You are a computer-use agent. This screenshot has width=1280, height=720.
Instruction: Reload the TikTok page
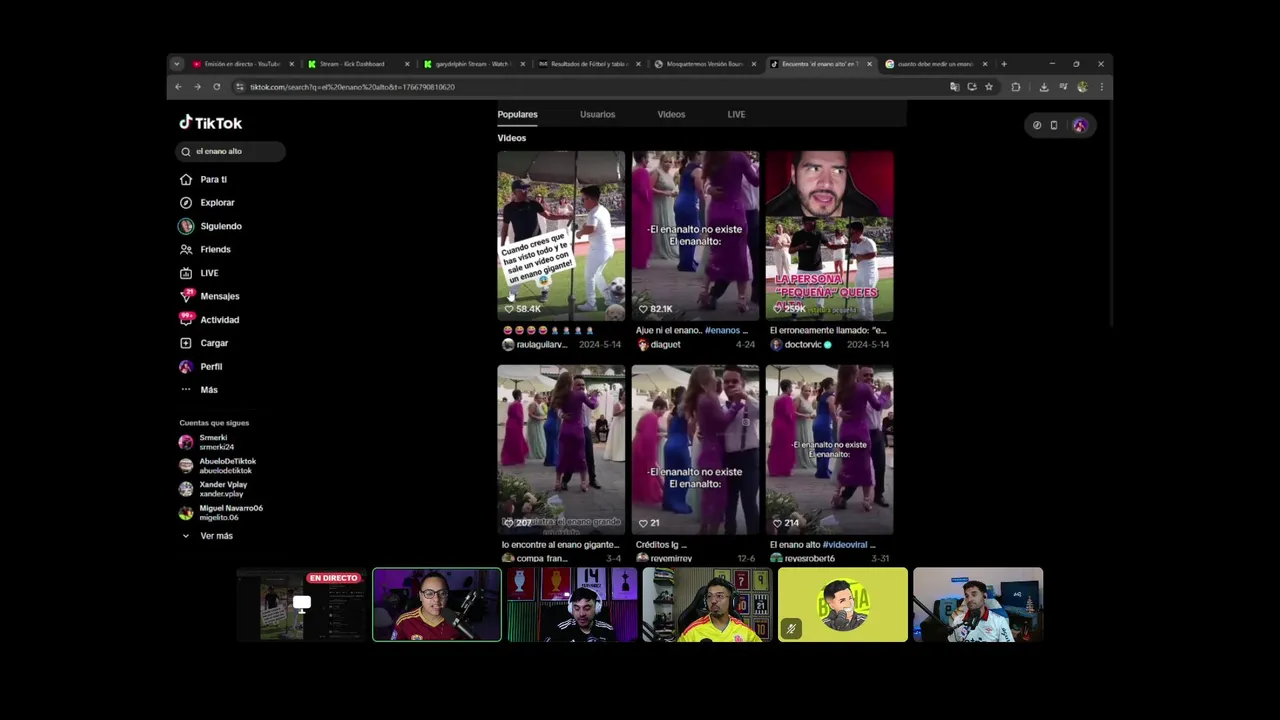click(216, 87)
